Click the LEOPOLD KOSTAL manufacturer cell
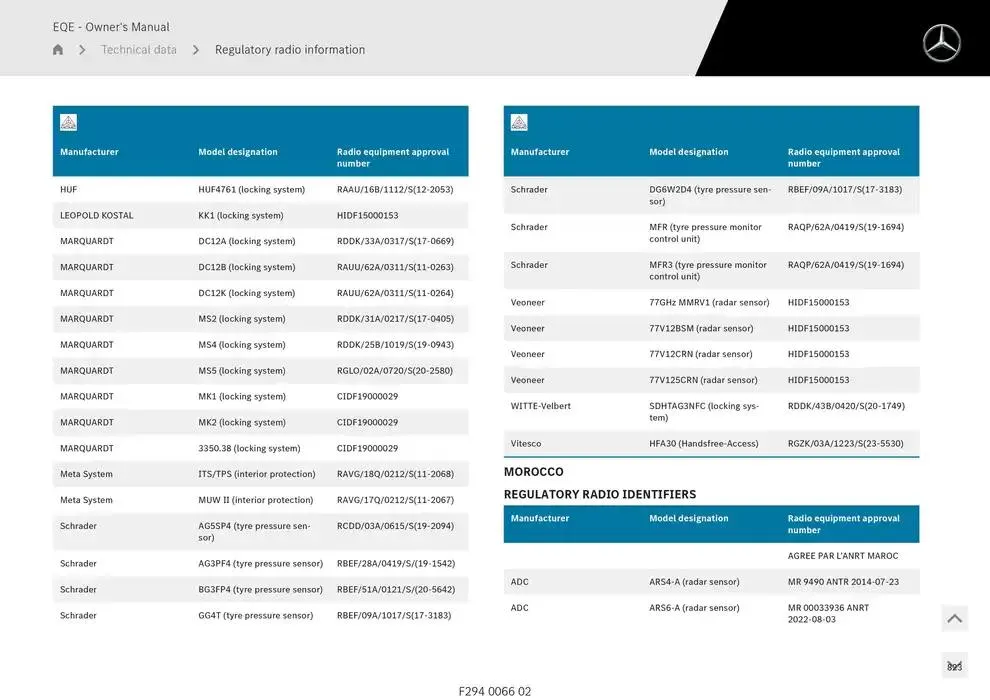Viewport: 990px width, 700px height. [x=96, y=216]
